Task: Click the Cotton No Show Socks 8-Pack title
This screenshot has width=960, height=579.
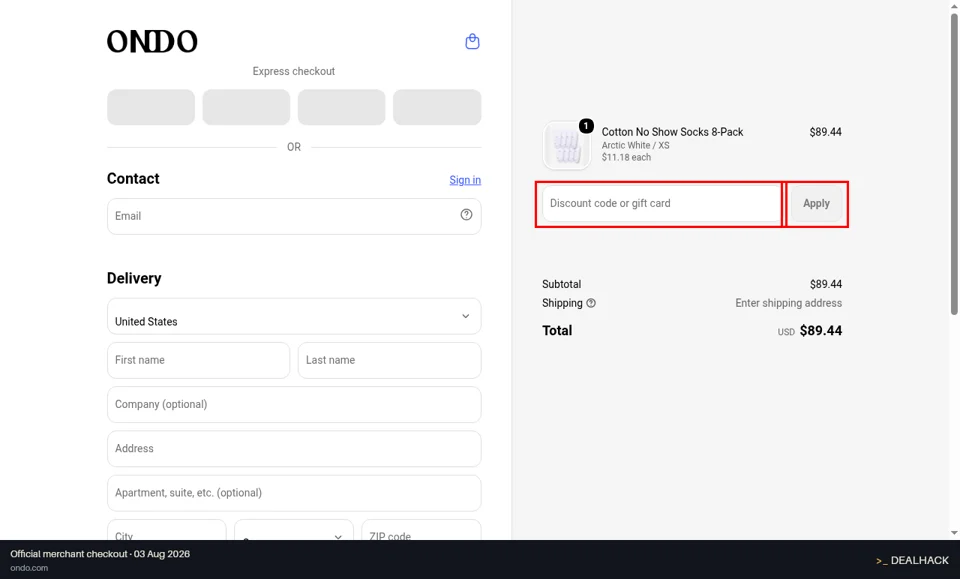Action: 672,132
